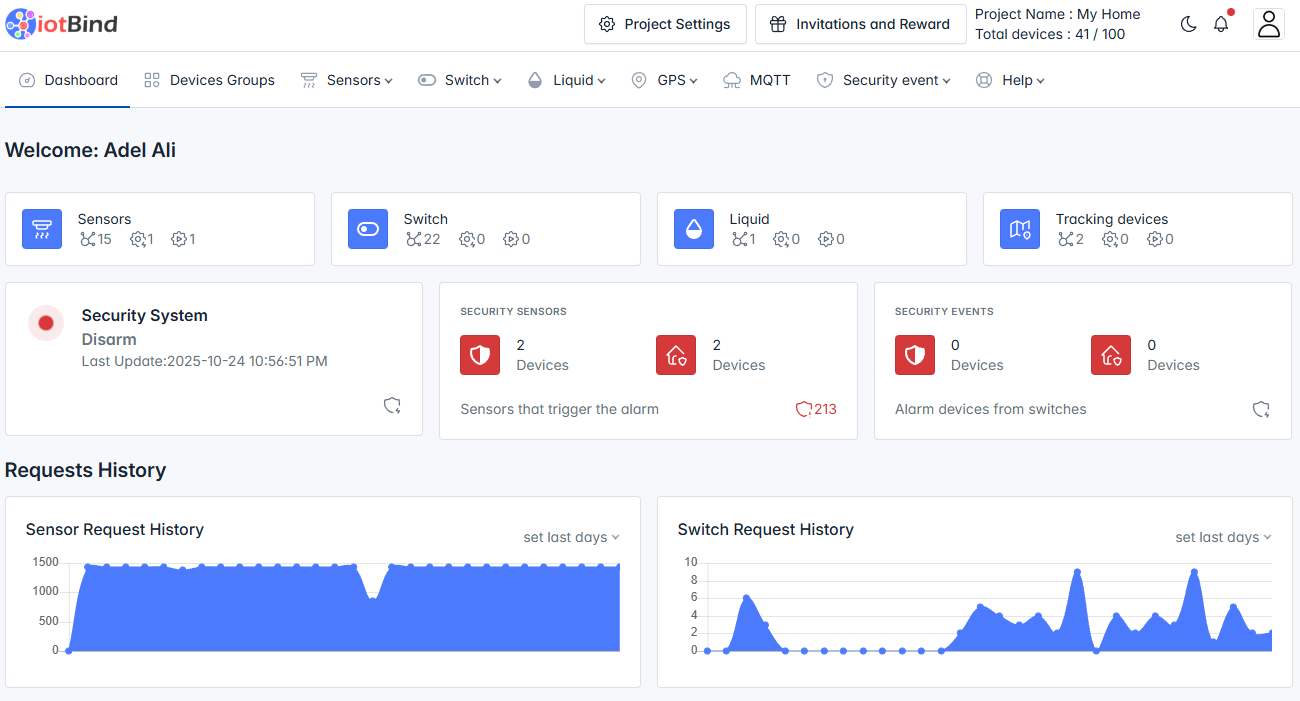Click the Security System refresh shield icon

(x=393, y=405)
